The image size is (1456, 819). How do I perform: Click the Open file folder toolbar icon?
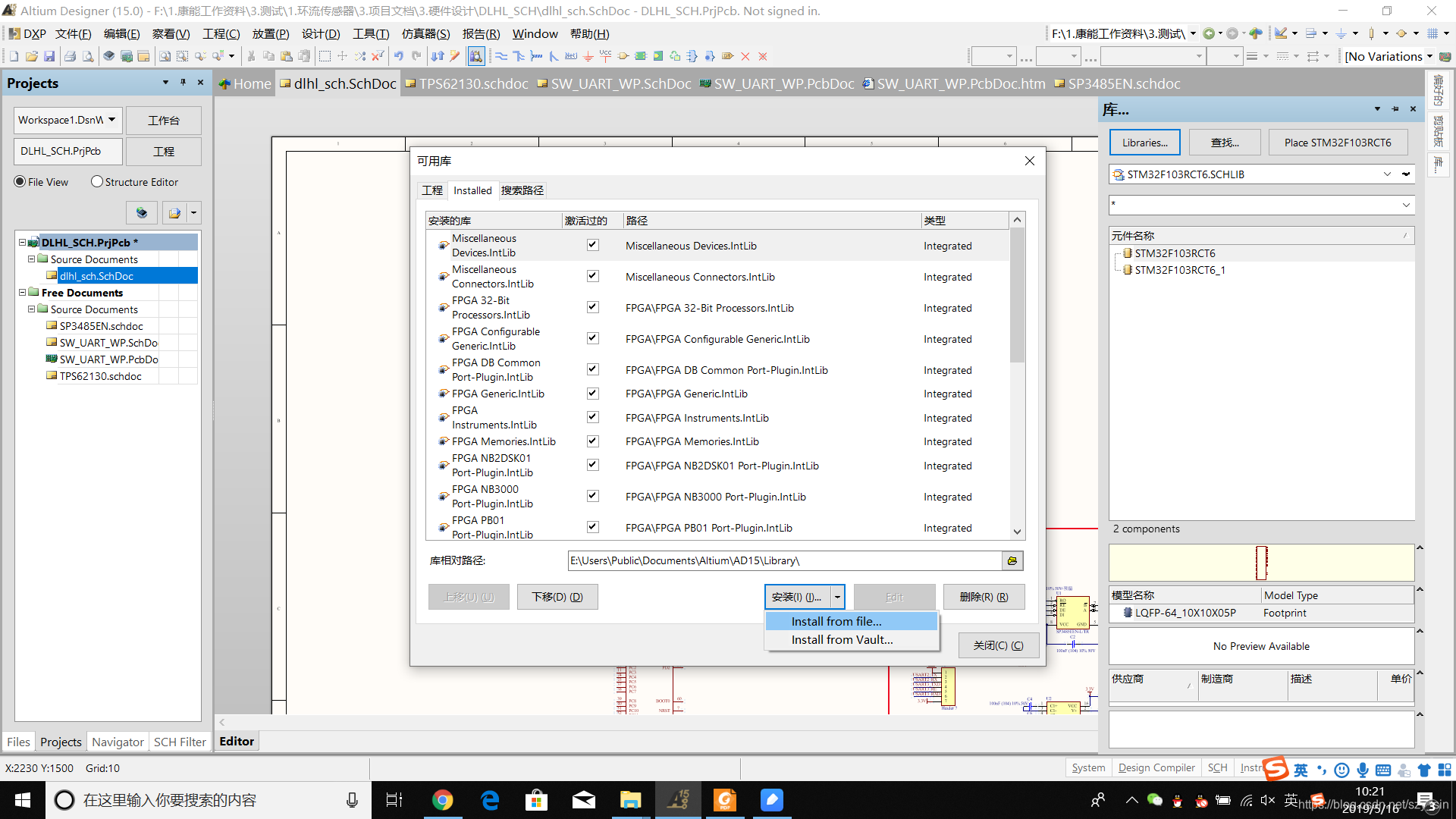tap(31, 56)
